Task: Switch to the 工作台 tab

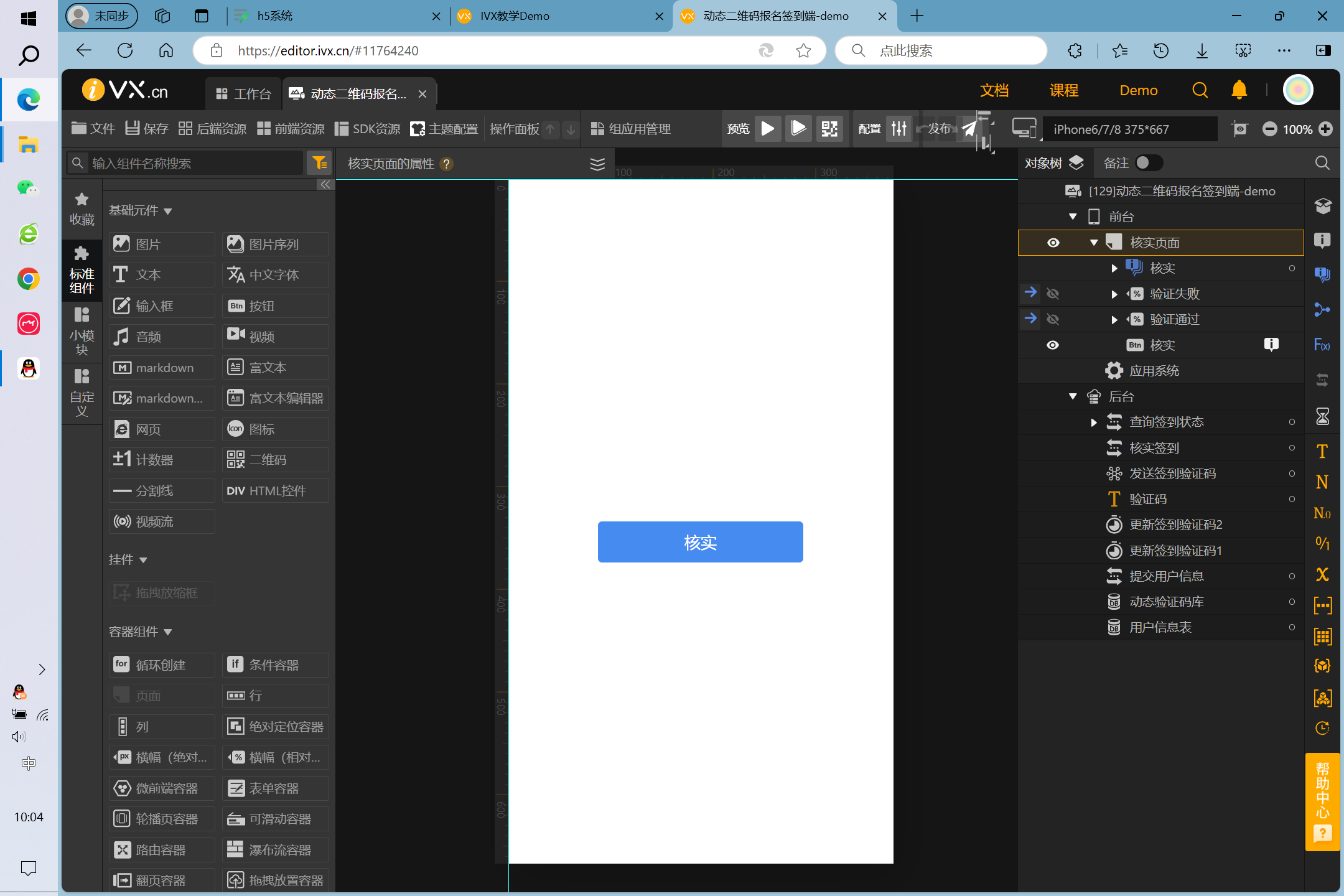Action: coord(244,94)
